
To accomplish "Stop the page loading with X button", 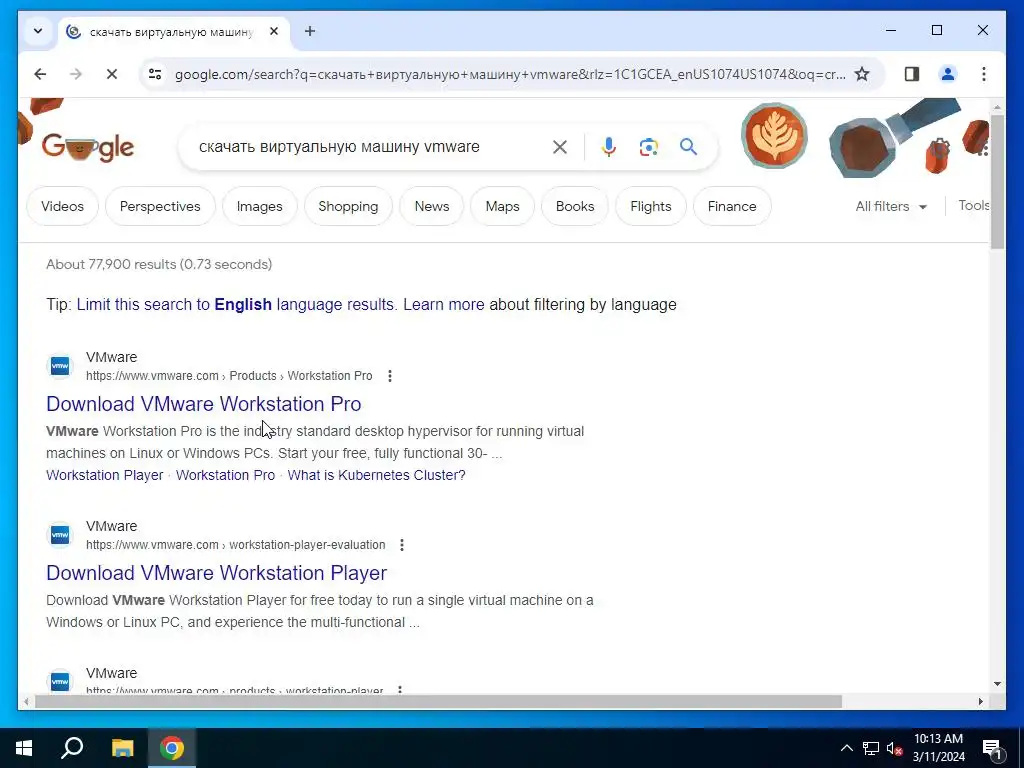I will pyautogui.click(x=112, y=74).
